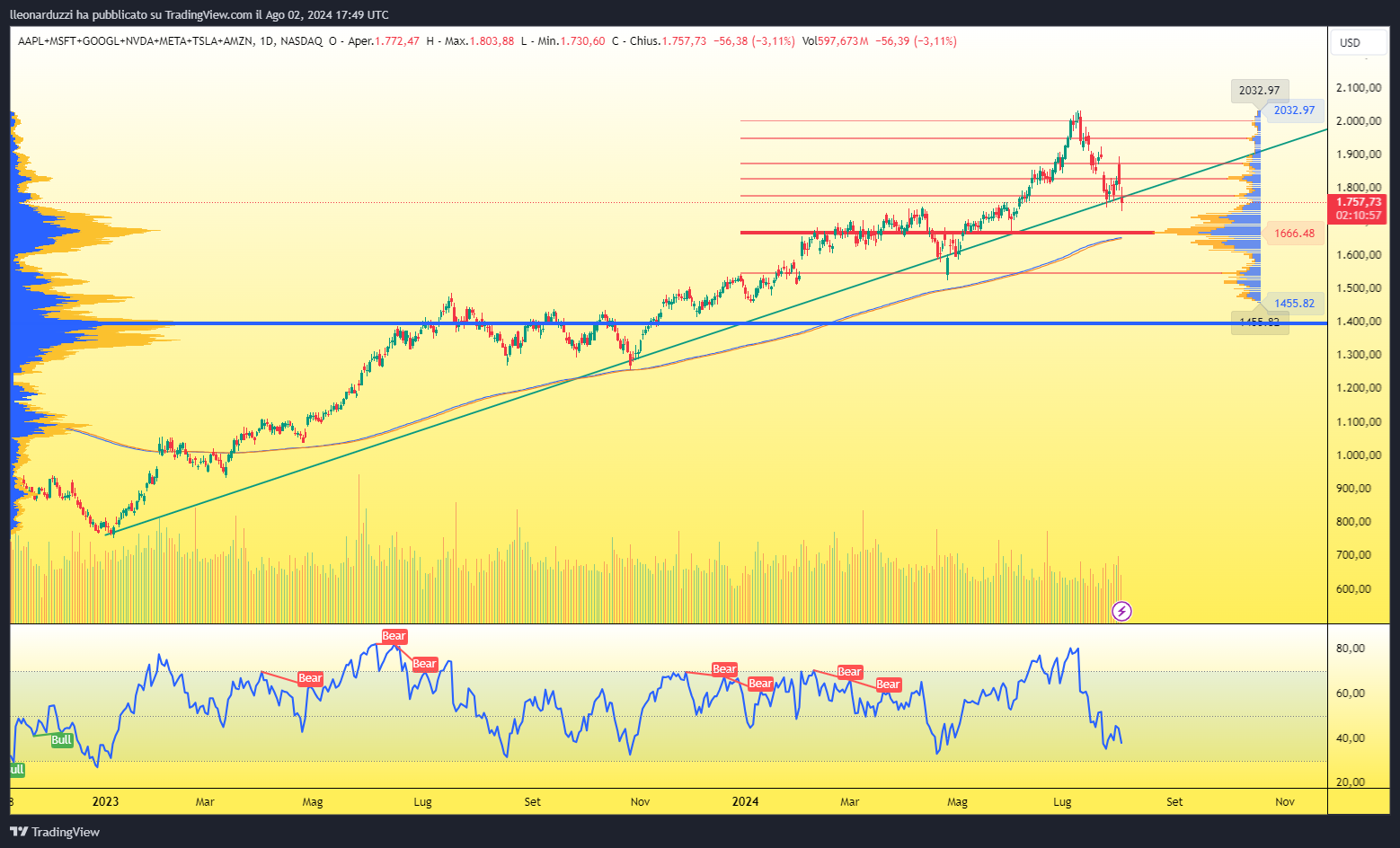The image size is (1400, 848).
Task: Click the green Bull divergence label
Action: click(61, 740)
